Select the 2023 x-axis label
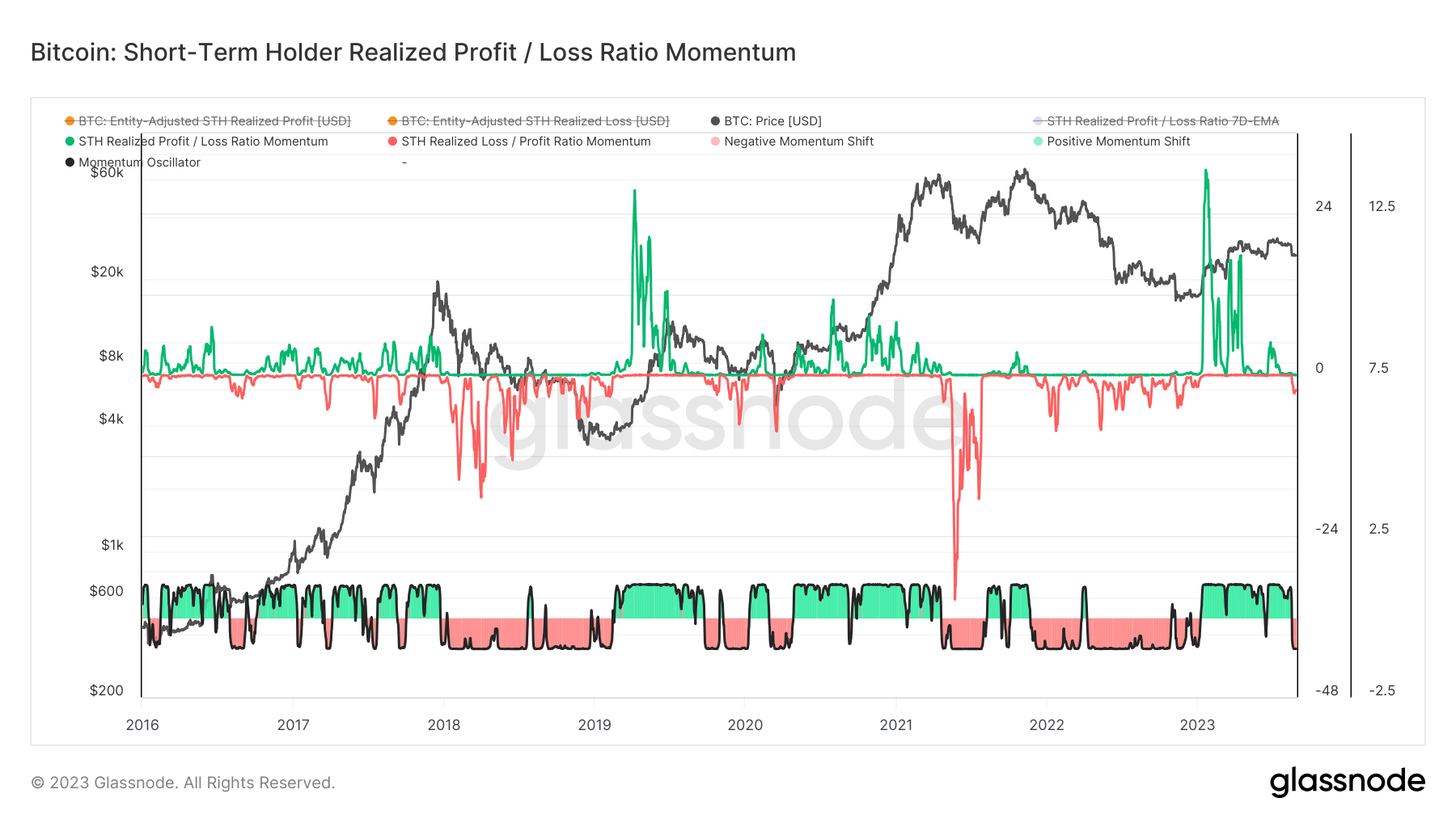The image size is (1456, 819). pyautogui.click(x=1197, y=725)
